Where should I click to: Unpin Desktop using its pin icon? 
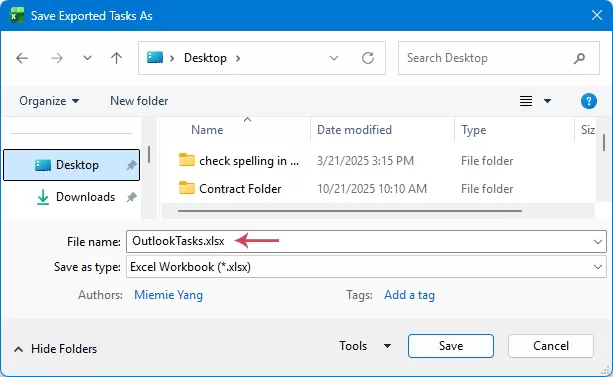click(132, 165)
